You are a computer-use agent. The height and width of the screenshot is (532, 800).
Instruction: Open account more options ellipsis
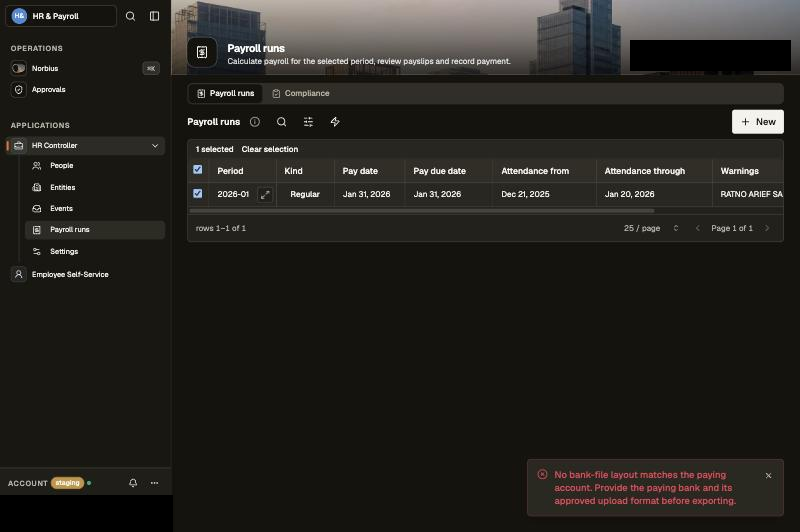pyautogui.click(x=155, y=483)
